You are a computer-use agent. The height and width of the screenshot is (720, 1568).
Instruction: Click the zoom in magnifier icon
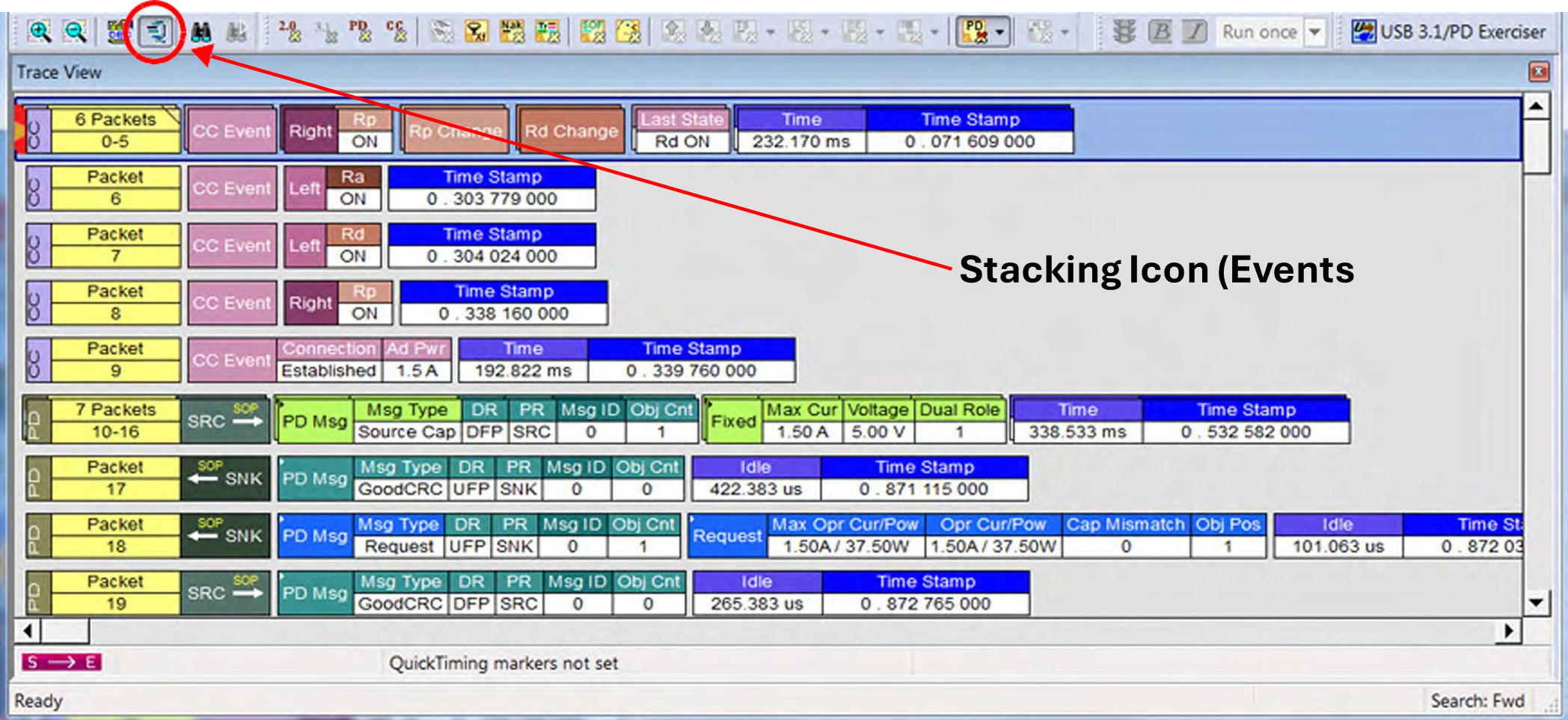(x=40, y=31)
